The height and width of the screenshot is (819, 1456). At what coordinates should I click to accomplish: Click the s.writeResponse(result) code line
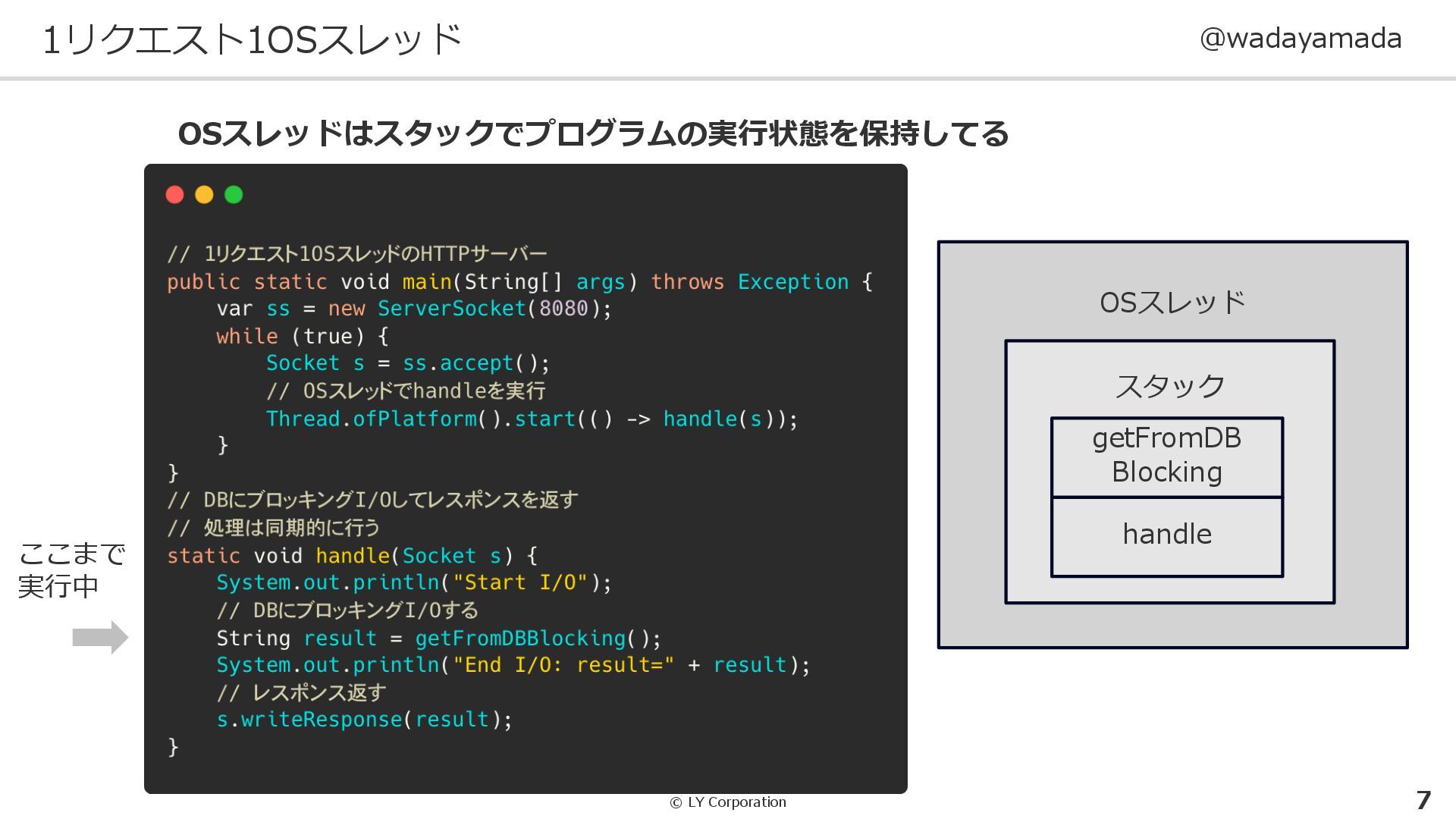coord(364,720)
